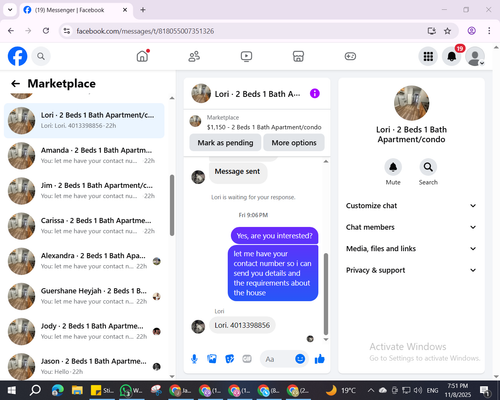Expand Privacy & support section
Image resolution: width=500 pixels, height=400 pixels.
coord(411,270)
